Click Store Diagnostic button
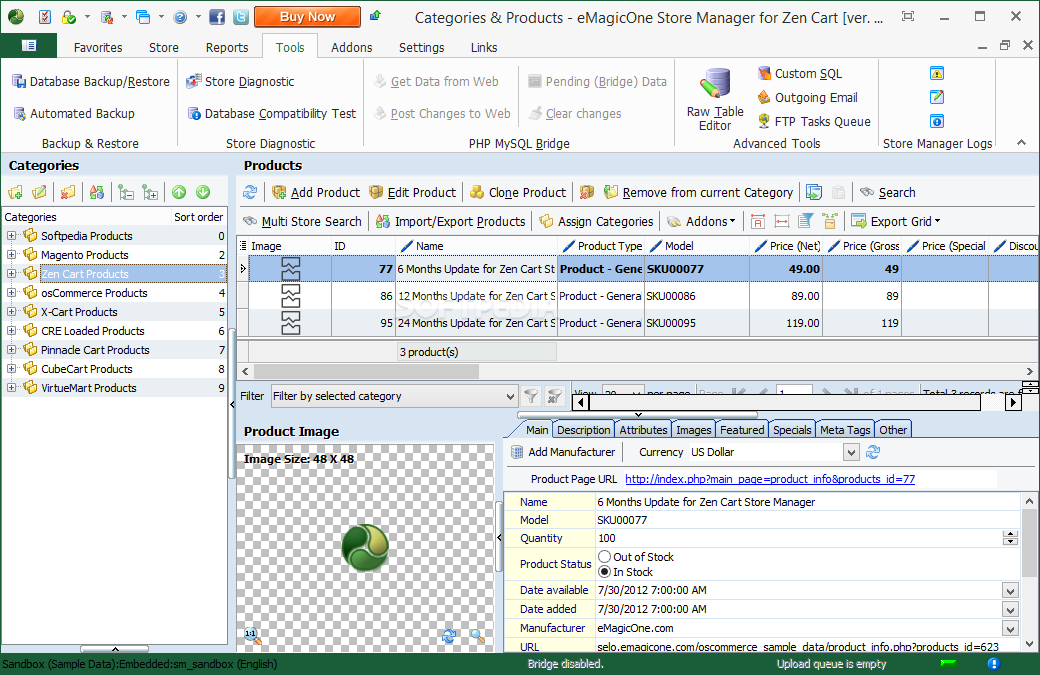 tap(240, 82)
